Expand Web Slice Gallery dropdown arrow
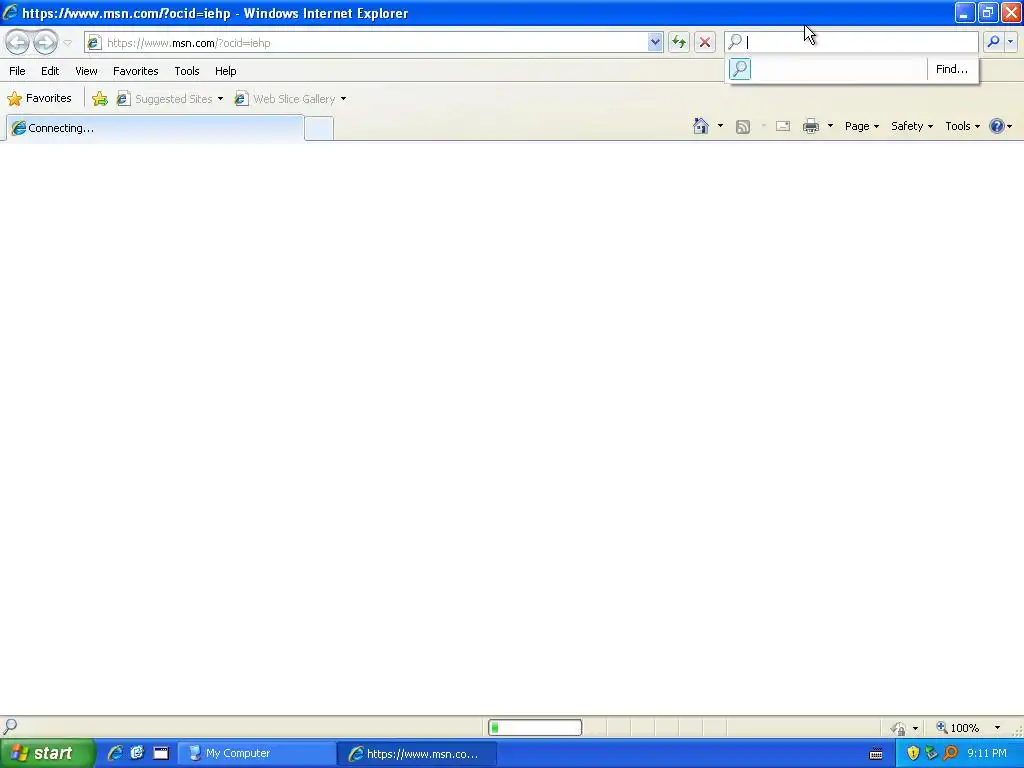Image resolution: width=1024 pixels, height=768 pixels. pos(344,99)
